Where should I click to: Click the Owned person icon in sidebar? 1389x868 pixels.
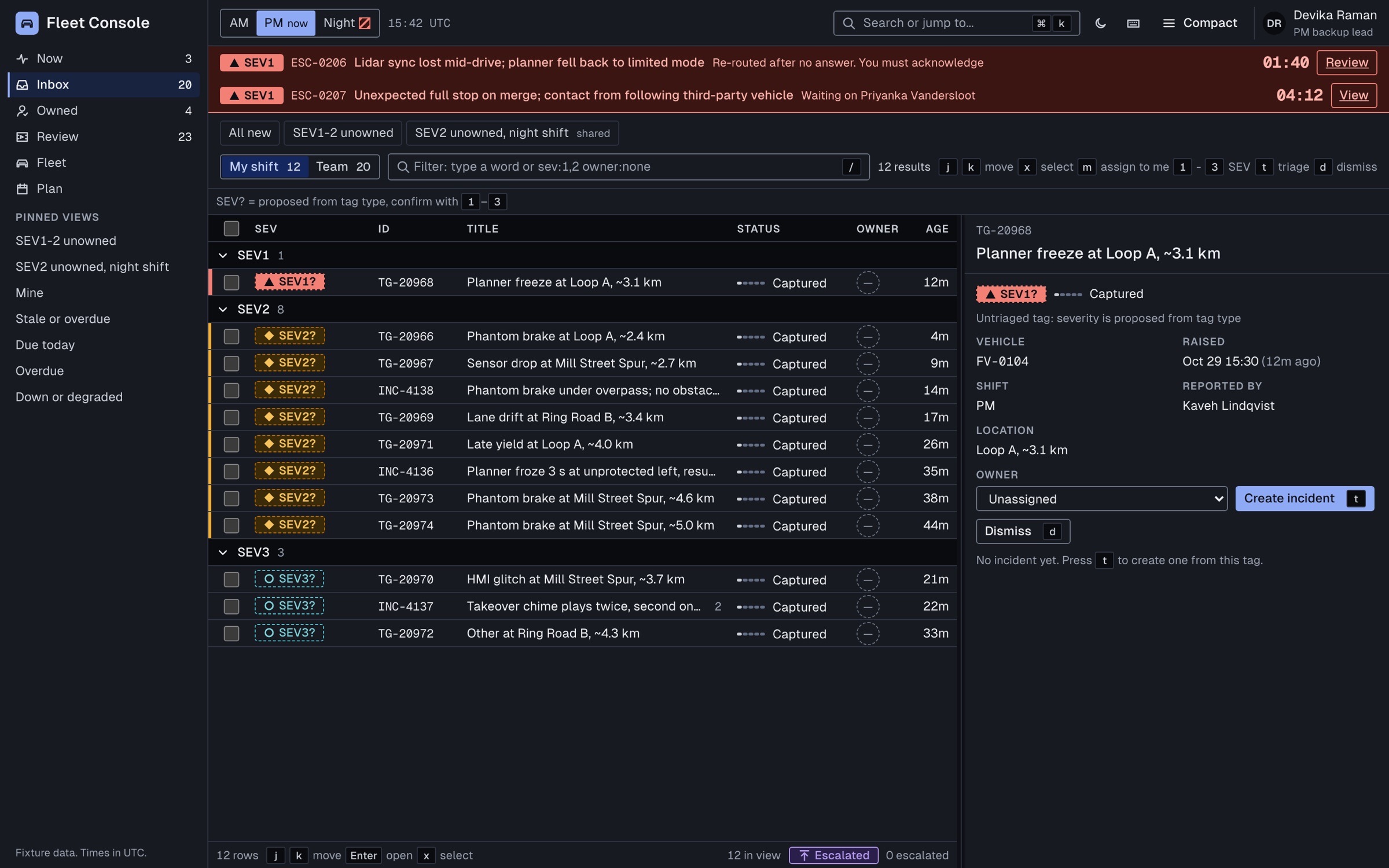22,111
